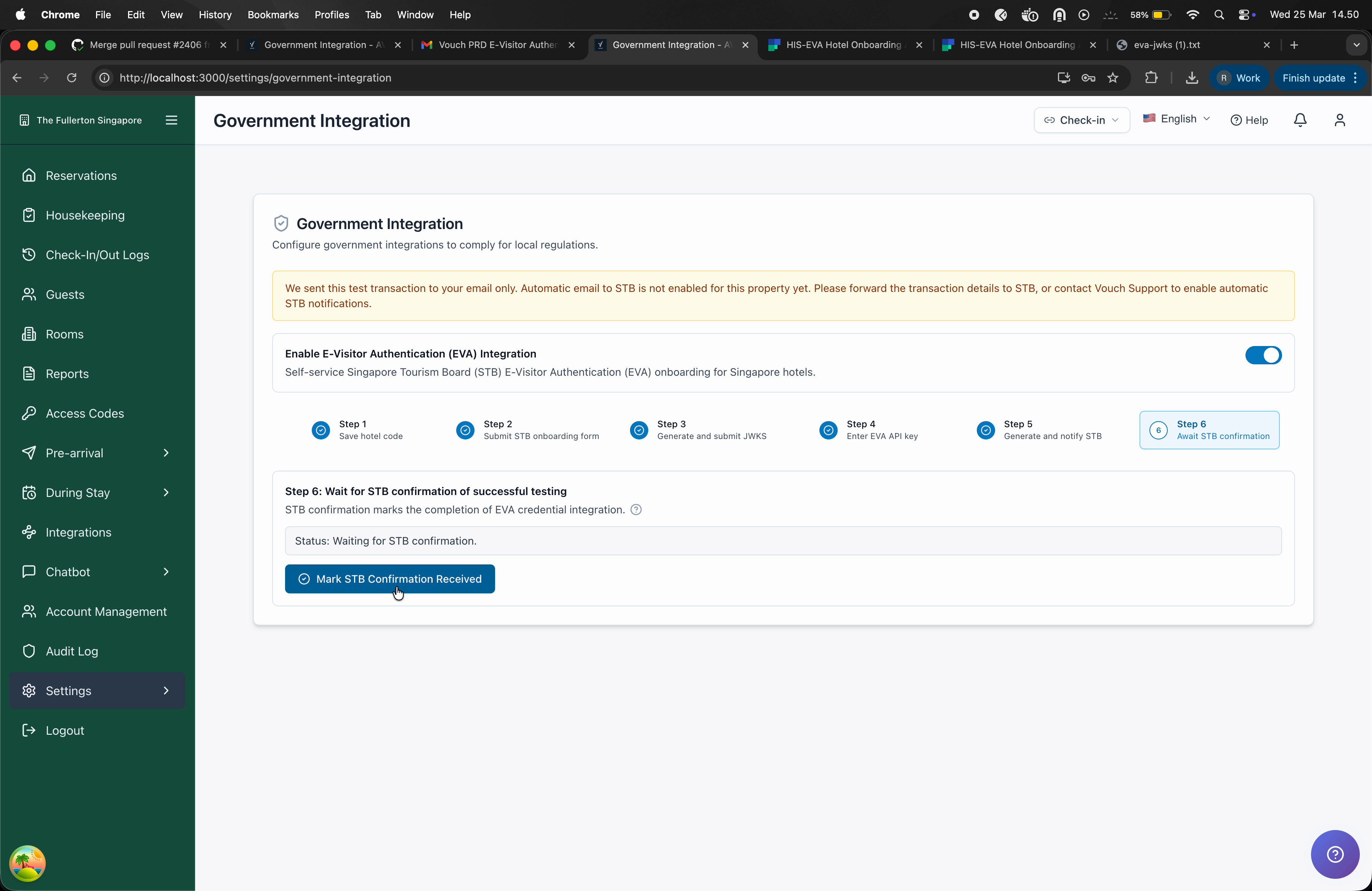This screenshot has height=891, width=1372.
Task: Open the Reservations section in the sidebar
Action: (81, 175)
